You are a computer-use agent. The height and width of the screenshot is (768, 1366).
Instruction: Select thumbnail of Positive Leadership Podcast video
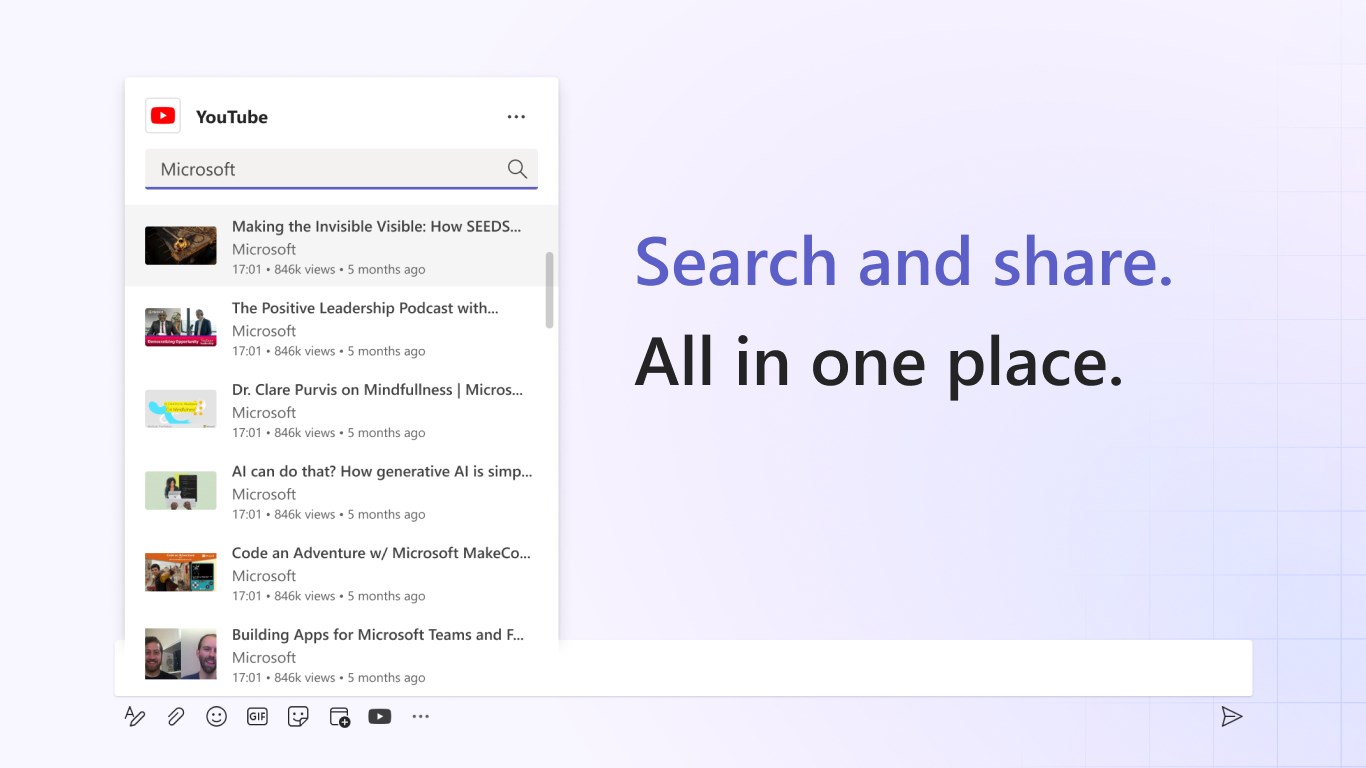[x=181, y=327]
